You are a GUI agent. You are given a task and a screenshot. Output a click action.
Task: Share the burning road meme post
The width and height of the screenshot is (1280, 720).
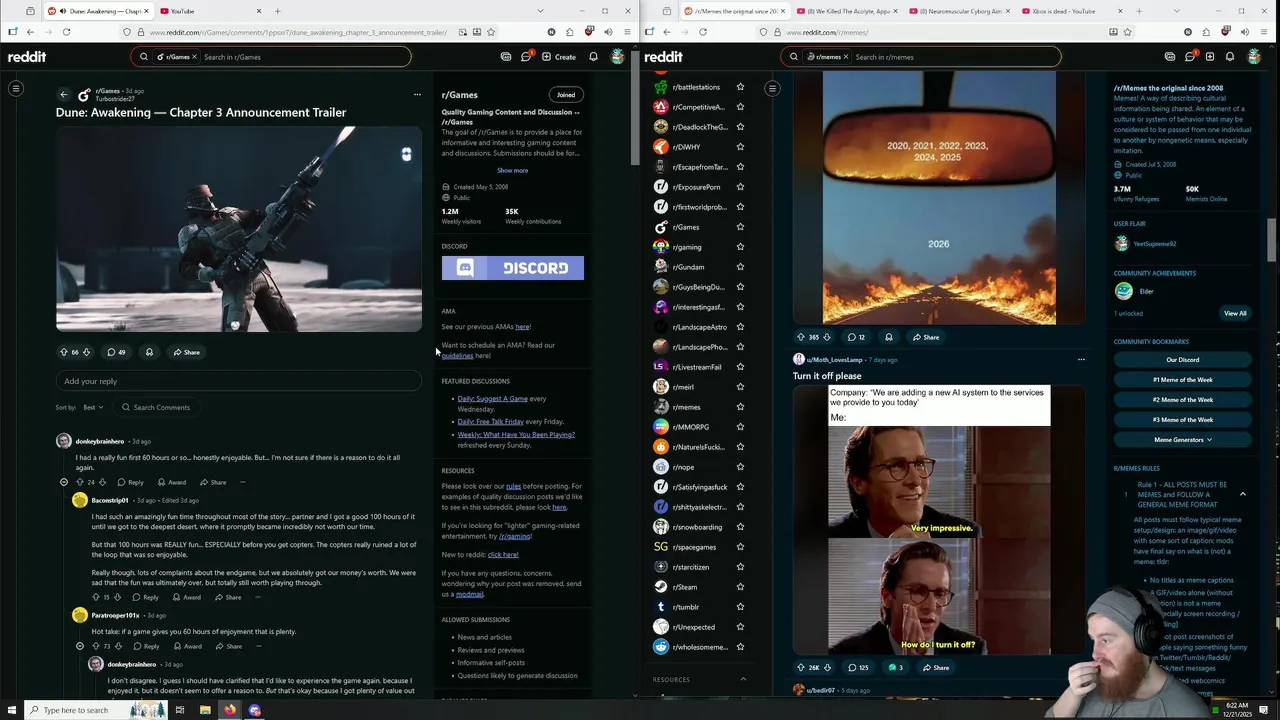(x=925, y=337)
